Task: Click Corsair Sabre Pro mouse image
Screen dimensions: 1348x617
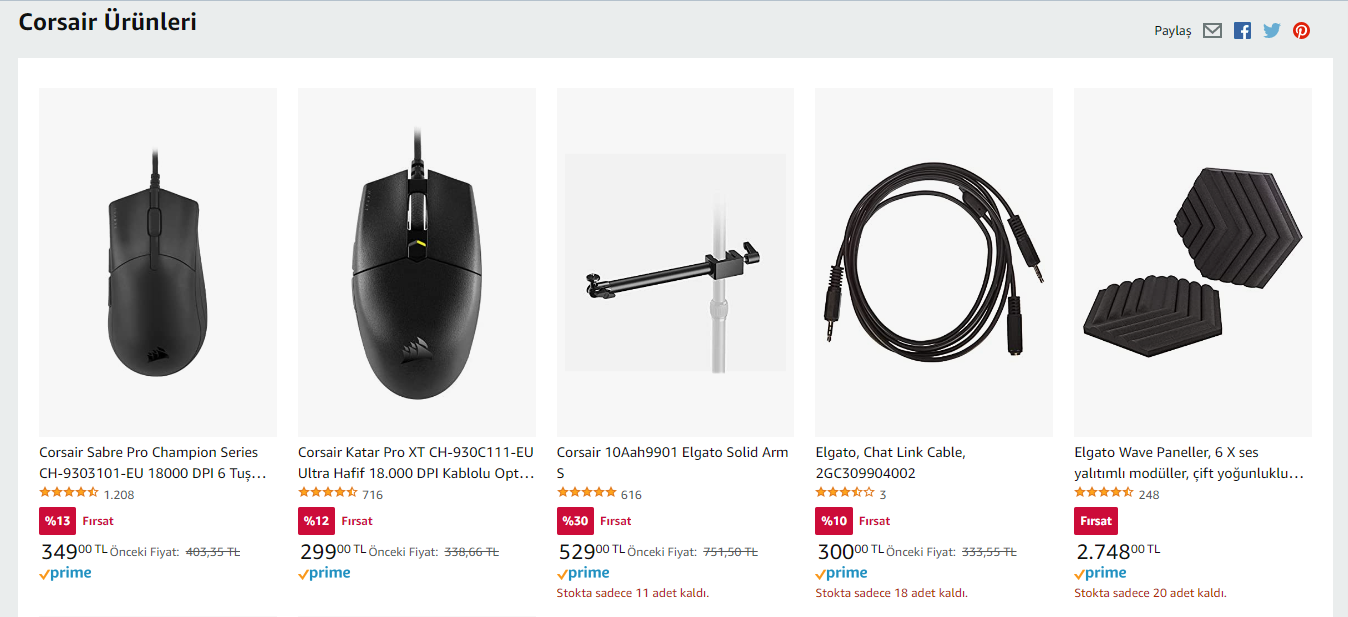Action: click(x=158, y=262)
